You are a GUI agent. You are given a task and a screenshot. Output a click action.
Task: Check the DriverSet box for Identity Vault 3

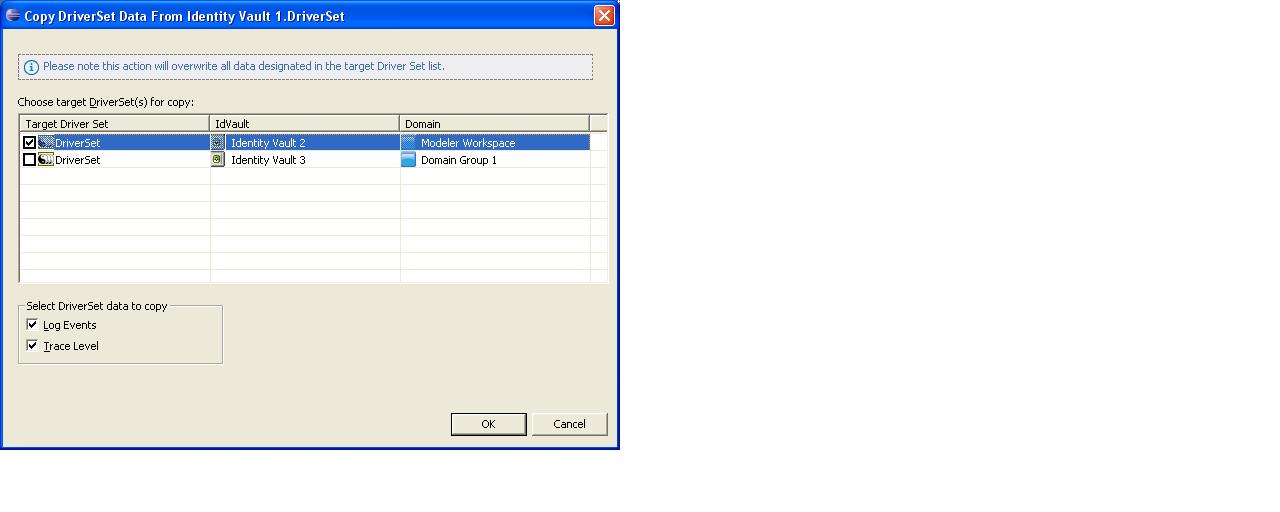(x=29, y=160)
